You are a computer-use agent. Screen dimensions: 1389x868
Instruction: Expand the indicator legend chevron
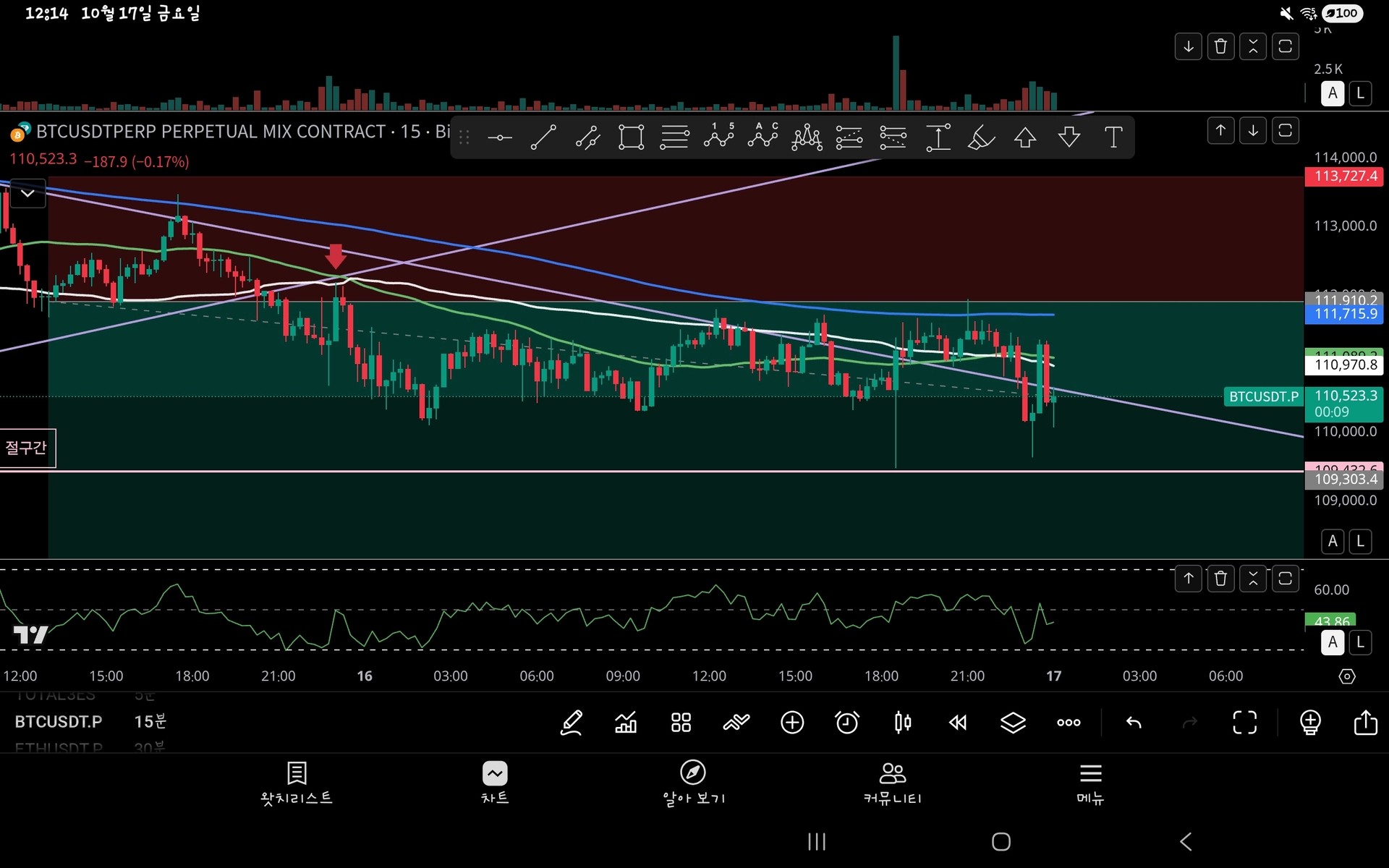point(27,193)
